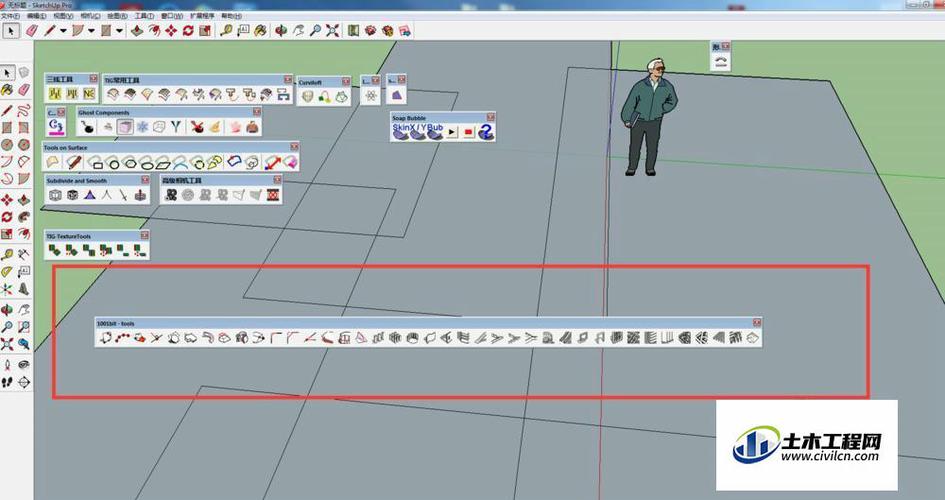Expand the arc tool dropdown arrow
Screen dimensions: 945x500
tap(91, 31)
